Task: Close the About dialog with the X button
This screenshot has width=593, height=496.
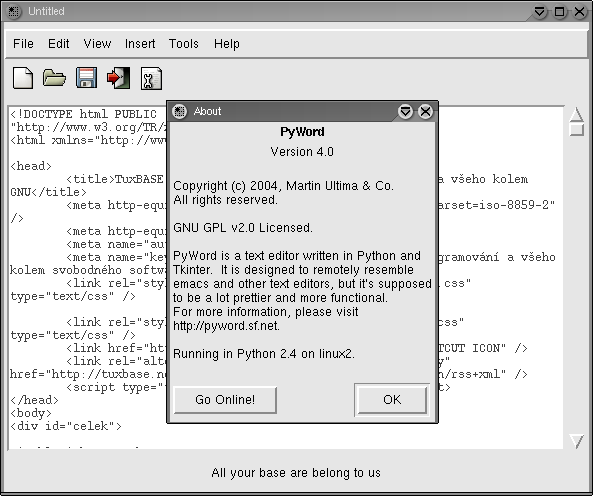Action: point(425,112)
